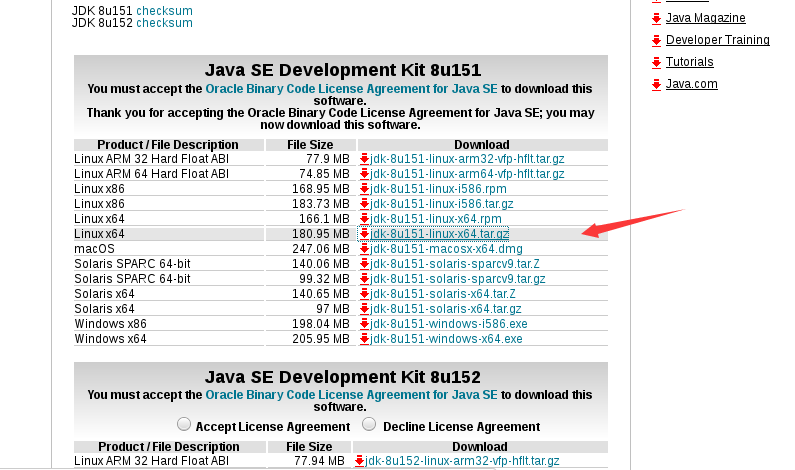The height and width of the screenshot is (470, 795).
Task: Download jdk-8u151-windows-x64.exe installer
Action: coord(446,339)
